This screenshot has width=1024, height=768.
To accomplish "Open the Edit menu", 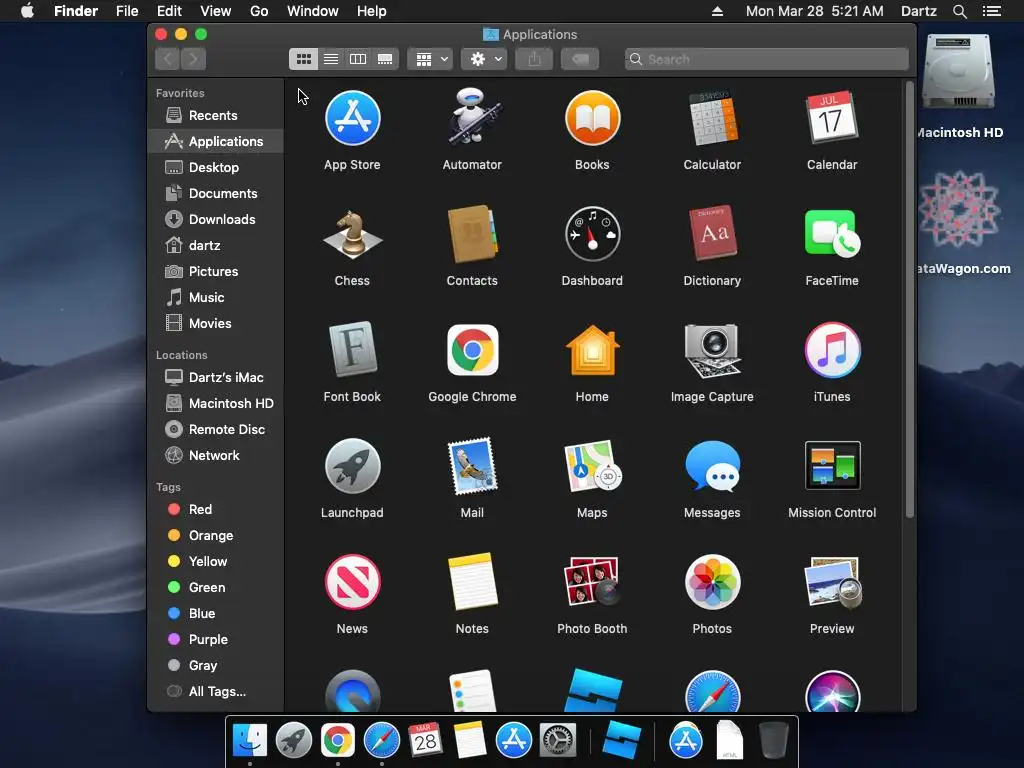I will (169, 11).
